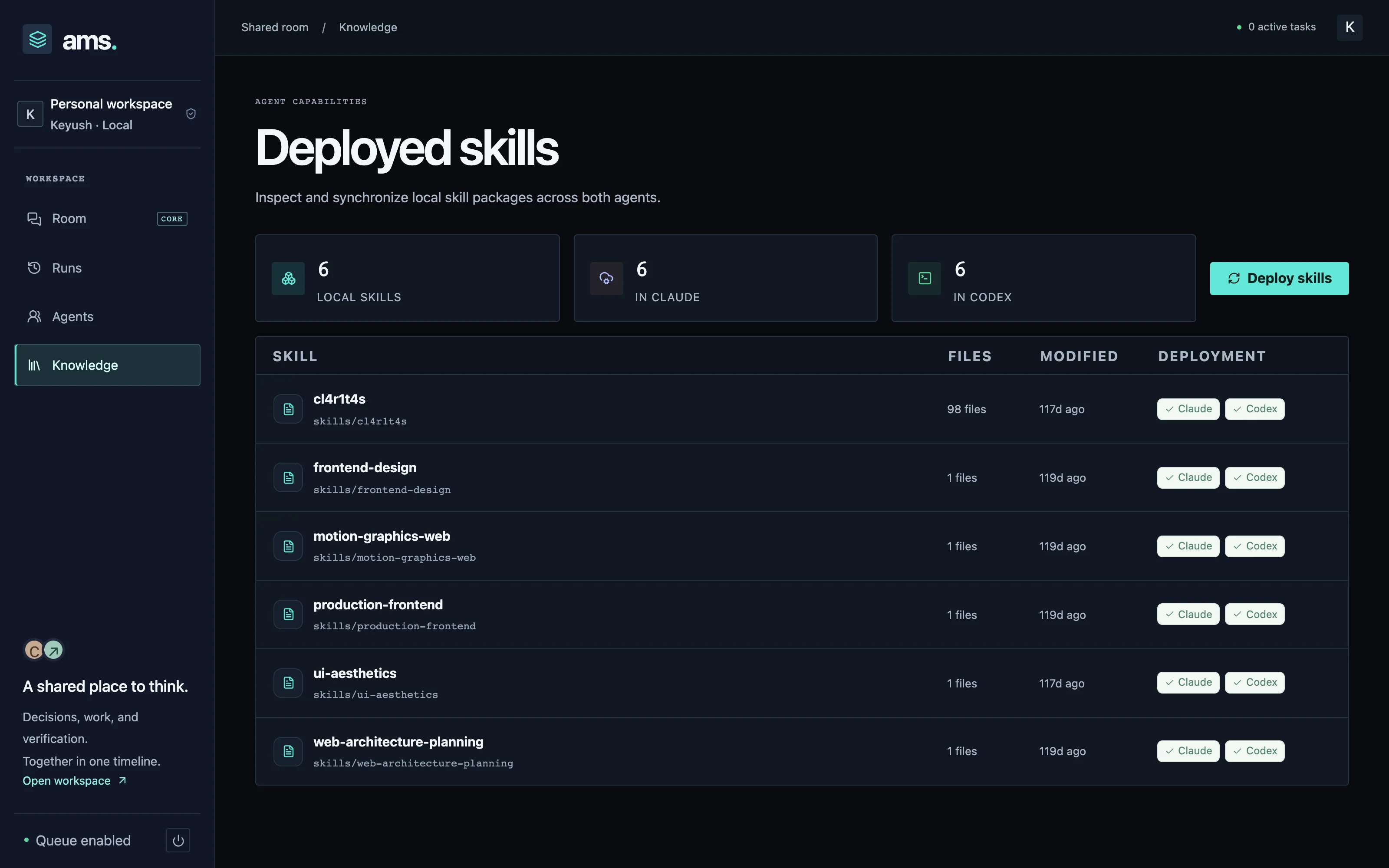Click the Codex badge for ui-aesthetics
Screen dimensions: 1389x868
pyautogui.click(x=1255, y=683)
